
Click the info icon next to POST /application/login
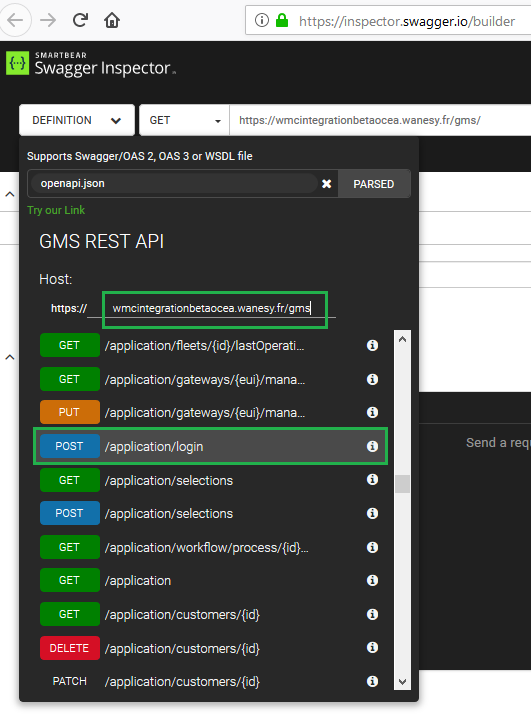pos(372,446)
